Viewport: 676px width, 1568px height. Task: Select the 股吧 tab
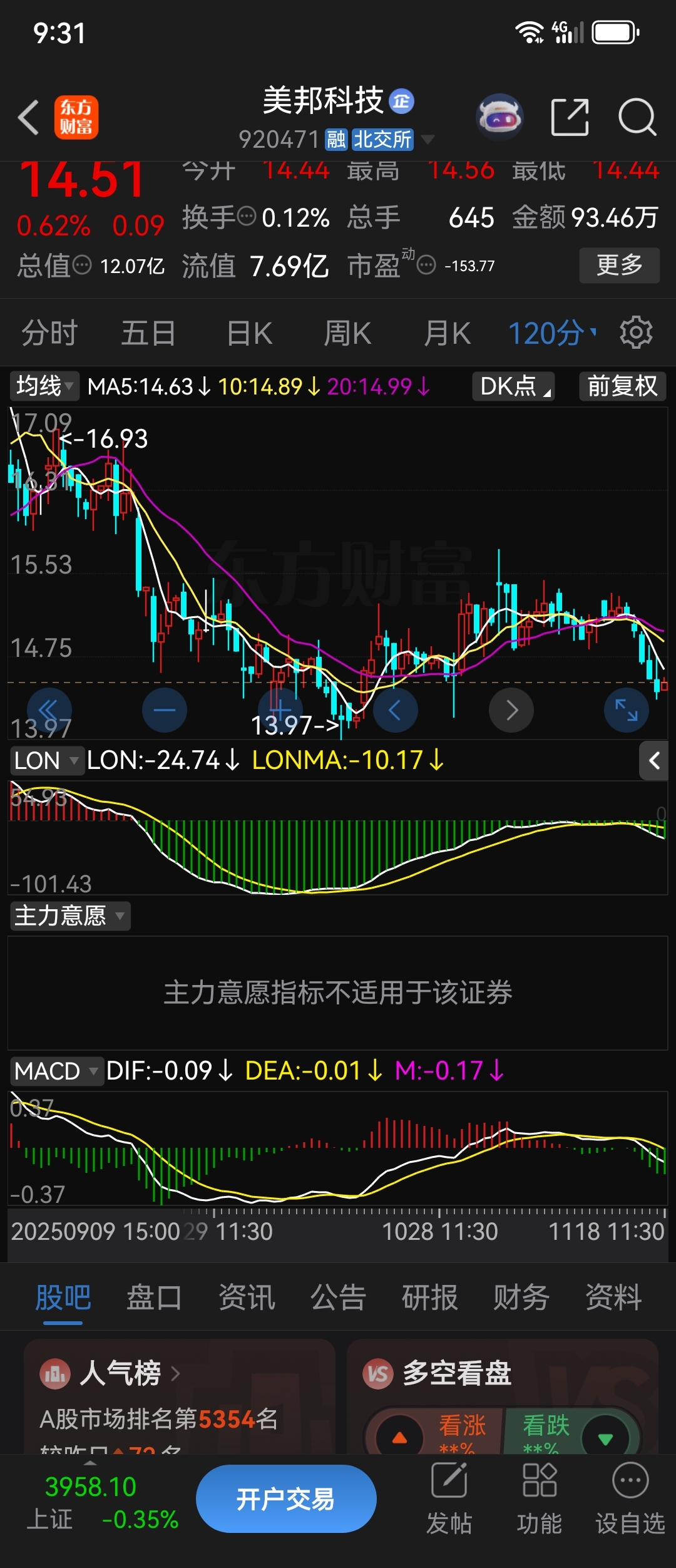[x=63, y=1297]
